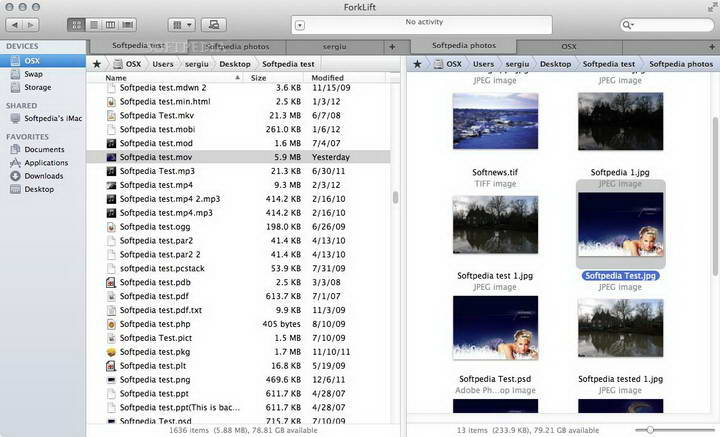Click the connect to server toolbar icon
The height and width of the screenshot is (437, 720).
pyautogui.click(x=213, y=24)
